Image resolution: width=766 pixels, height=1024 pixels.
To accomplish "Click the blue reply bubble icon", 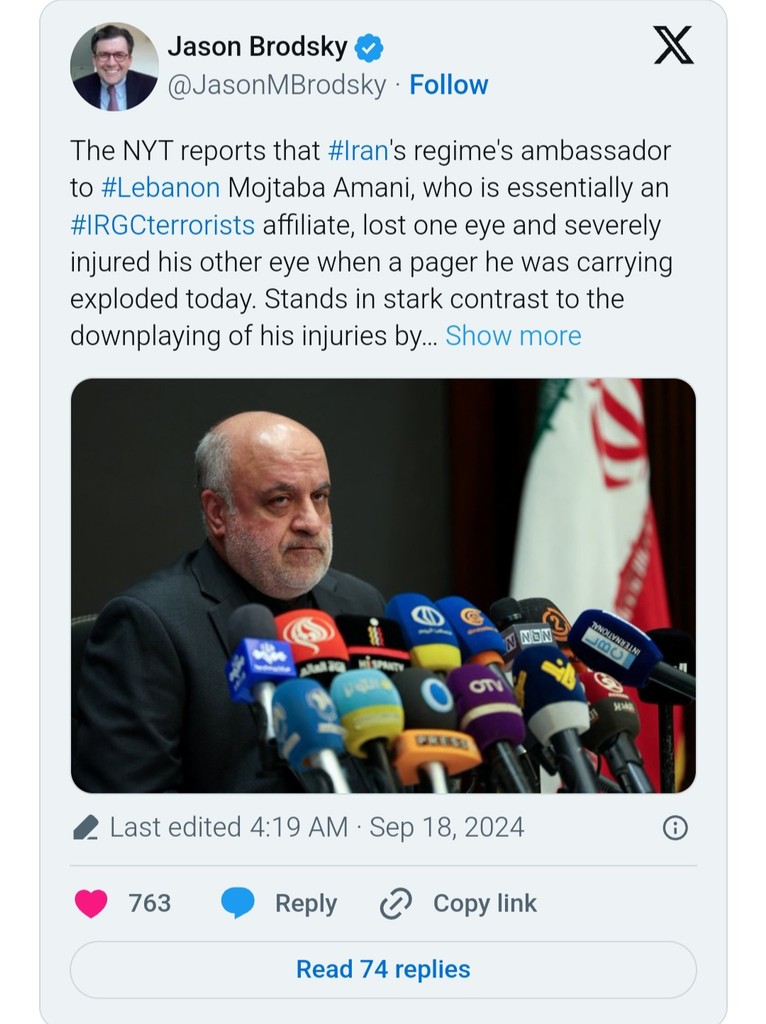I will tap(238, 903).
